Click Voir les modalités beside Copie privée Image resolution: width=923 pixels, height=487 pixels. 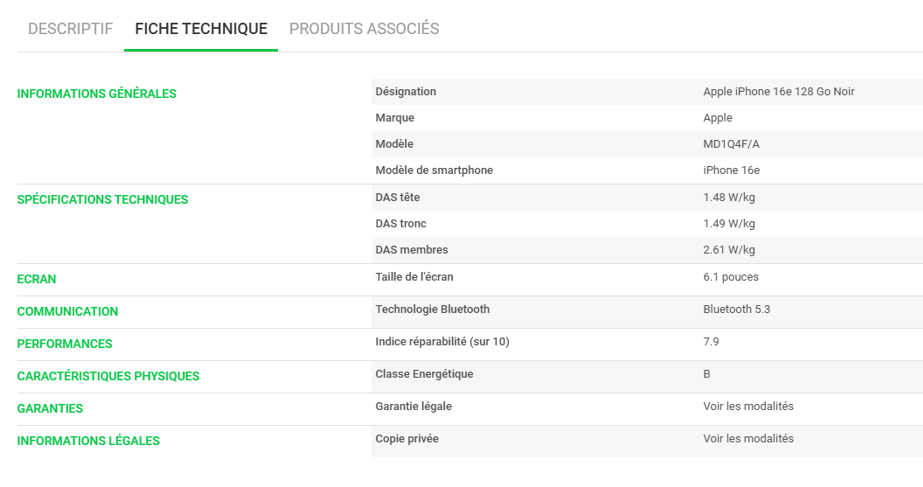tap(748, 438)
